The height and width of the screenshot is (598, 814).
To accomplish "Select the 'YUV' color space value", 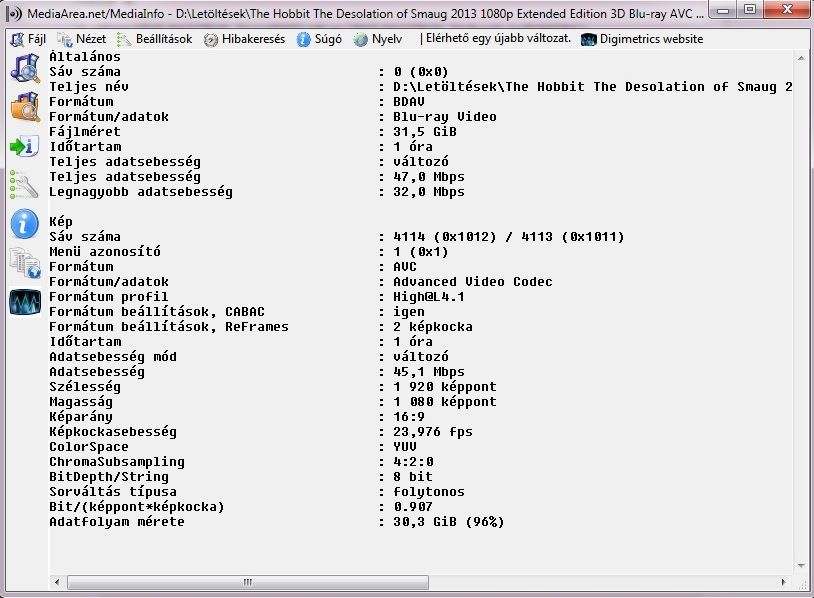I will [x=405, y=447].
